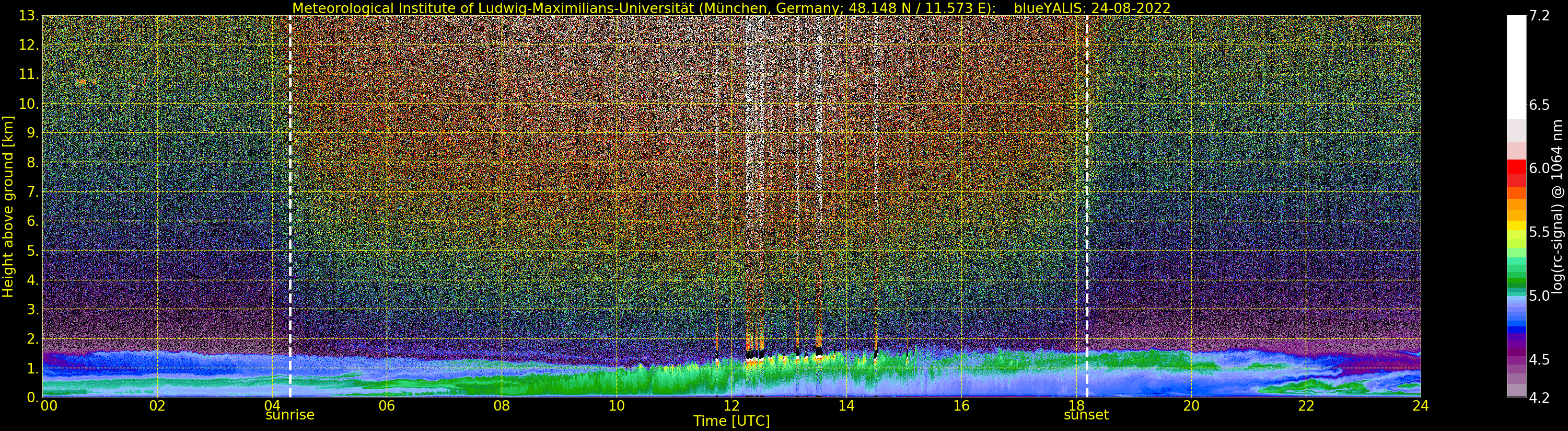Click the time axis tick label 02

coord(157,405)
